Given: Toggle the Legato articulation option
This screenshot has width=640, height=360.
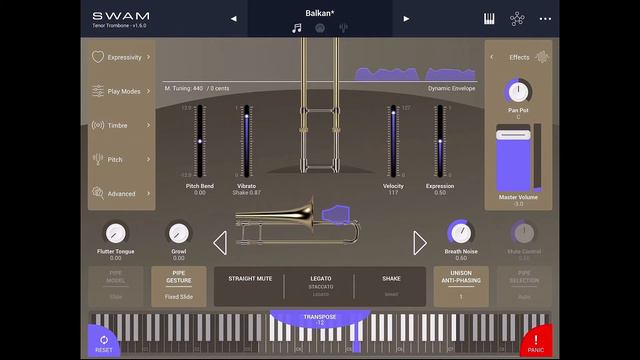Looking at the screenshot, I should point(321,279).
